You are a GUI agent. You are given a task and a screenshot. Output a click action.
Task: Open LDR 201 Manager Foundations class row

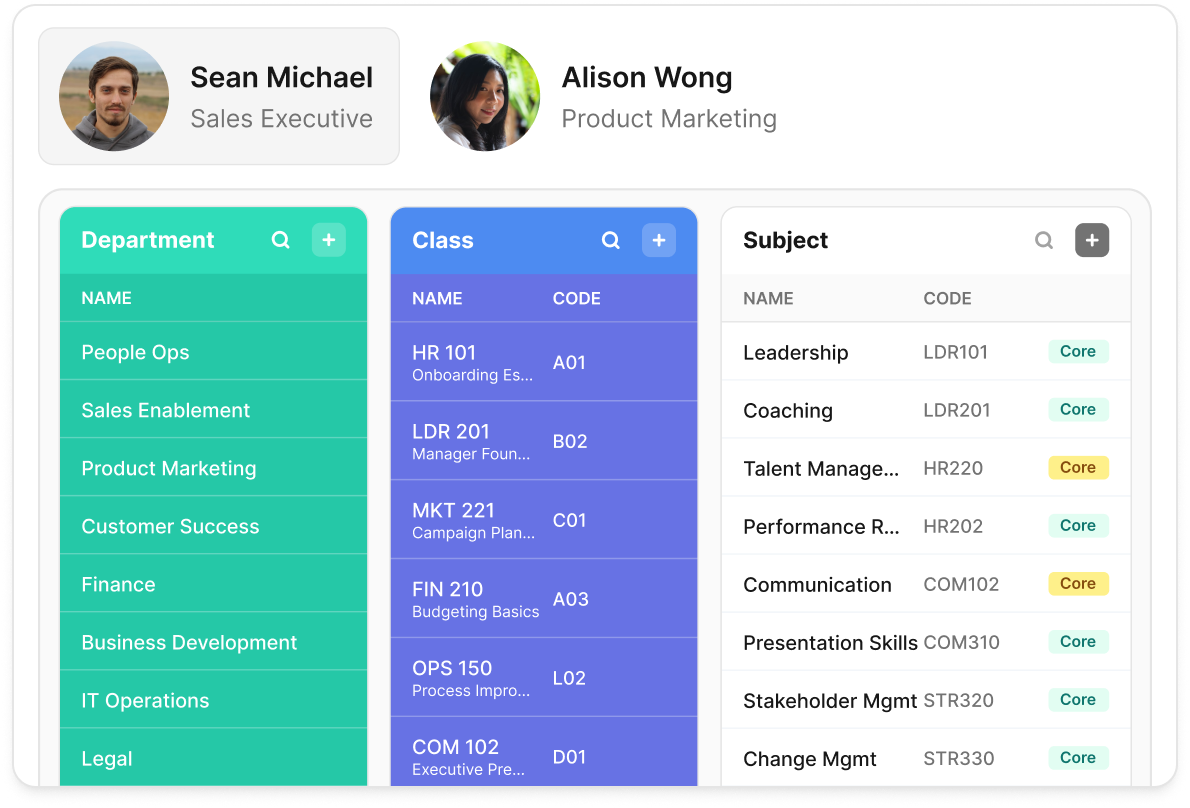pyautogui.click(x=544, y=441)
